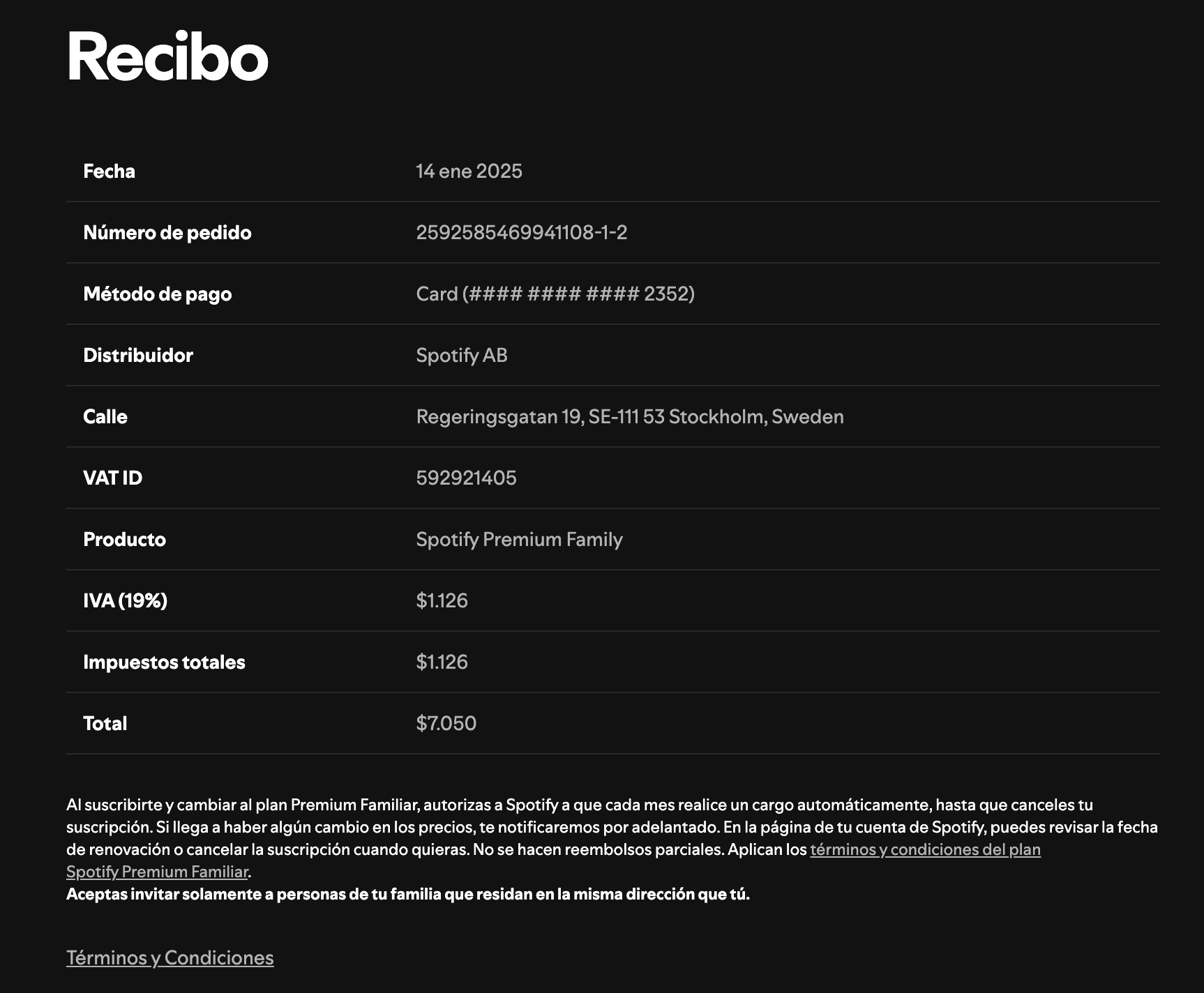This screenshot has width=1204, height=993.
Task: Click the Fecha row label
Action: (x=109, y=171)
